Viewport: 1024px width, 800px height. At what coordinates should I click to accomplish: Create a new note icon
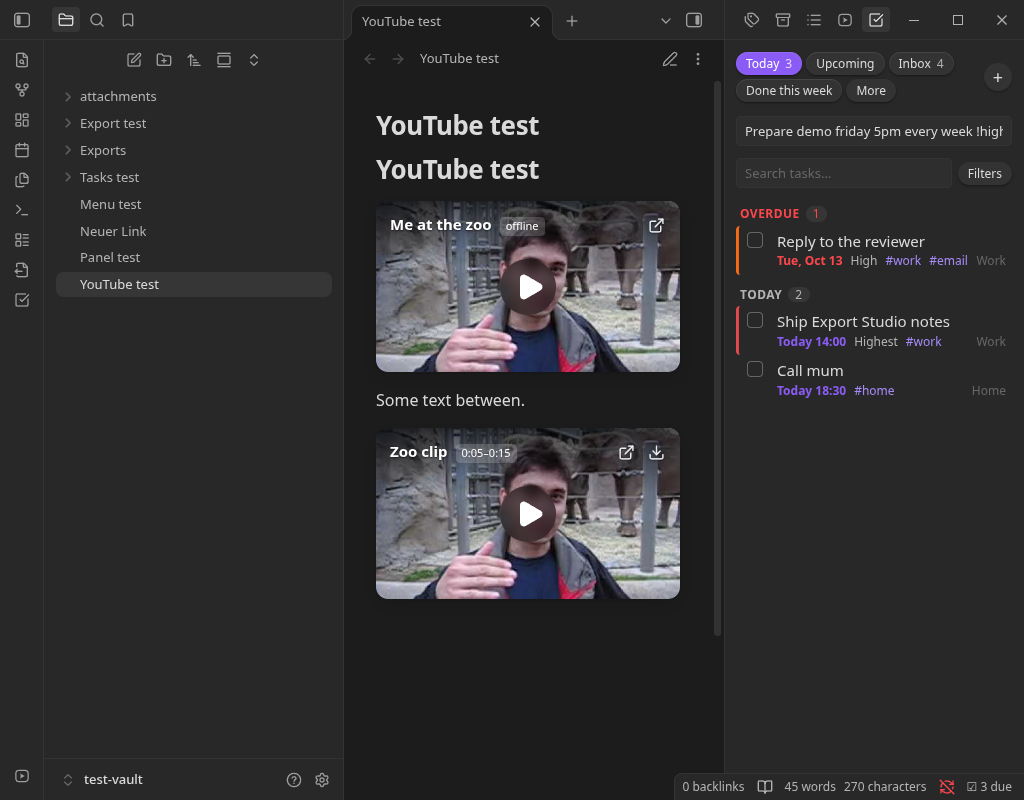tap(134, 60)
